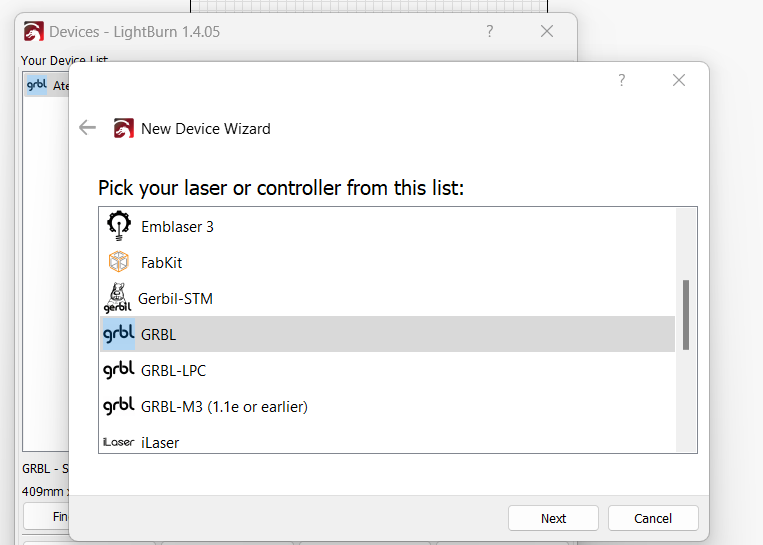The height and width of the screenshot is (545, 763).
Task: Click the GRBL-M3 logo icon
Action: pyautogui.click(x=119, y=406)
